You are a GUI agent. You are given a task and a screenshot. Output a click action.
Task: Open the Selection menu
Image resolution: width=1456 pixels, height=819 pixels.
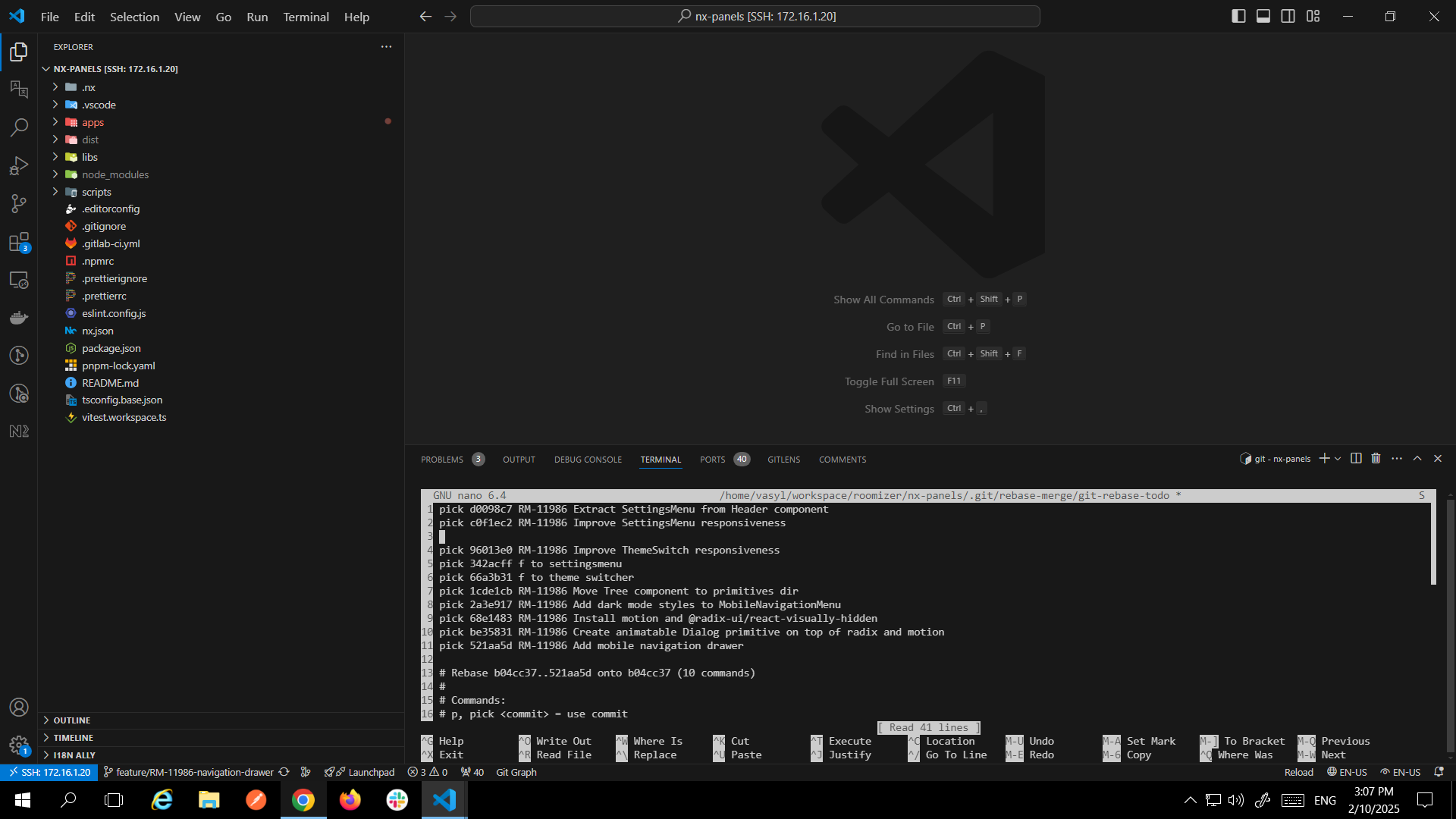(134, 17)
